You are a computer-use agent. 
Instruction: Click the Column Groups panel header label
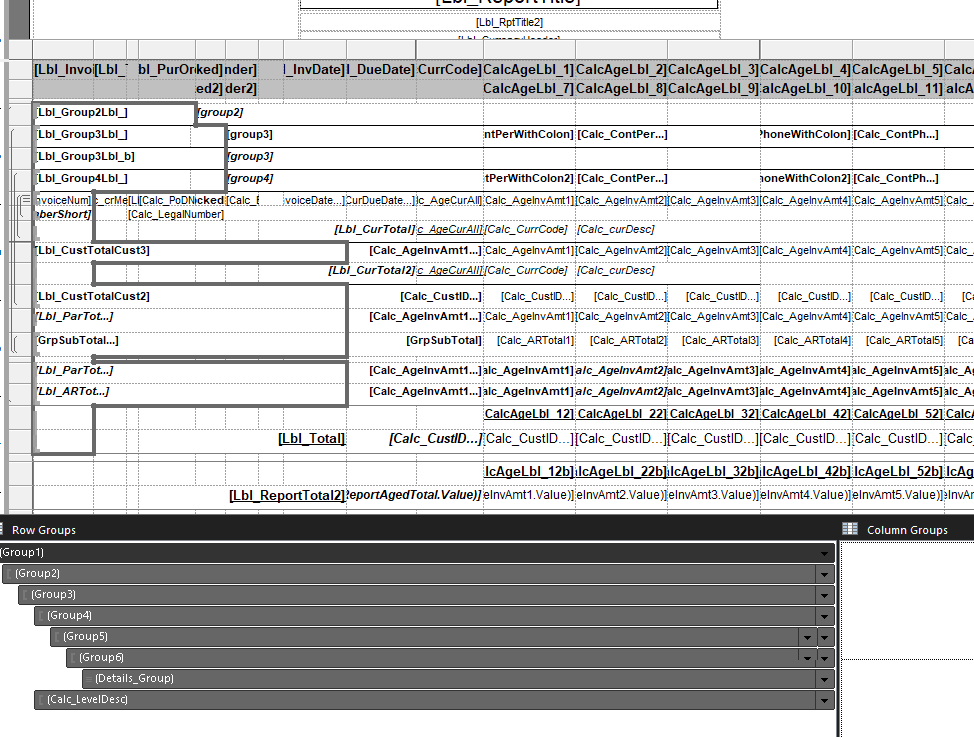(x=907, y=530)
